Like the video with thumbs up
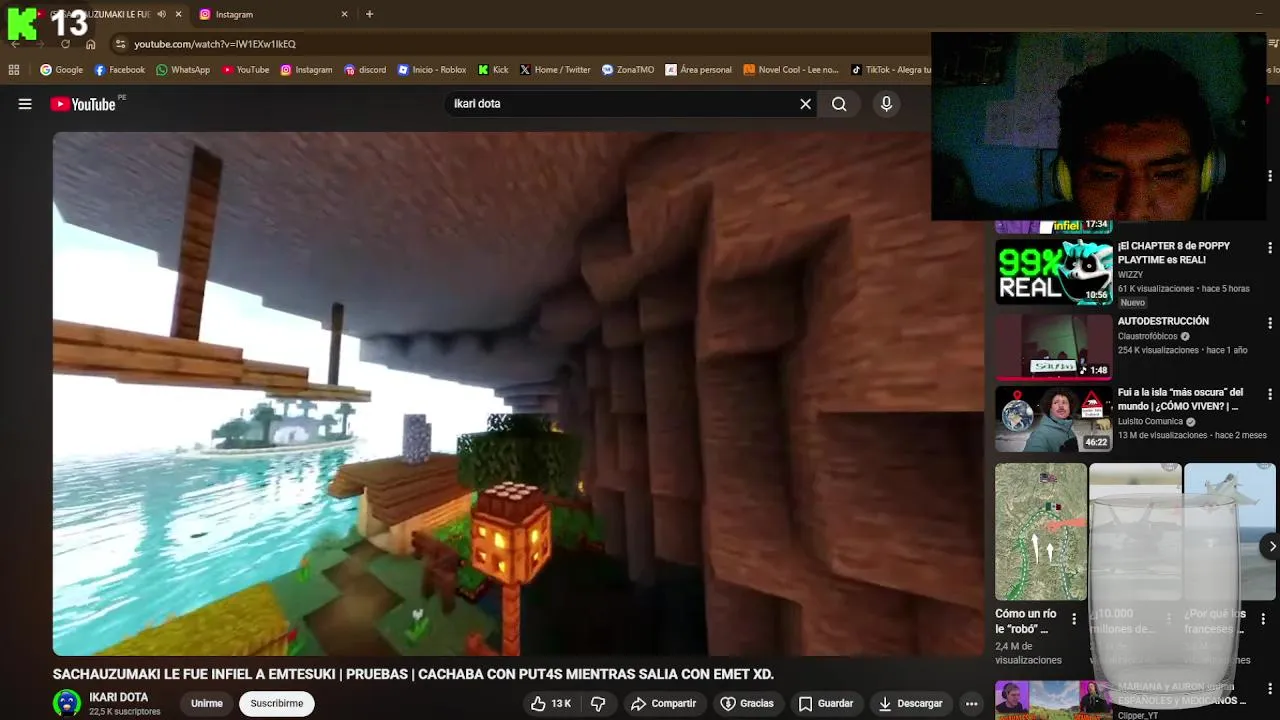Screen dimensions: 1280x720 click(x=550, y=703)
